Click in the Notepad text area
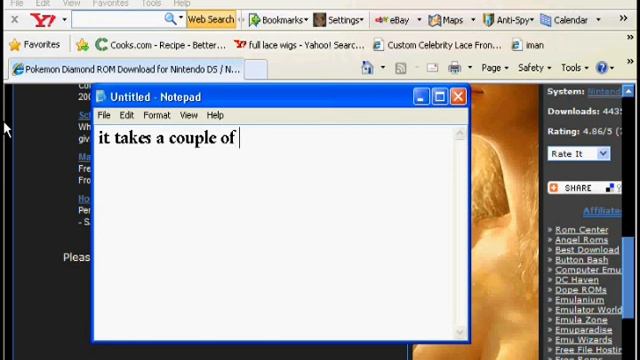The height and width of the screenshot is (360, 640). (x=273, y=233)
